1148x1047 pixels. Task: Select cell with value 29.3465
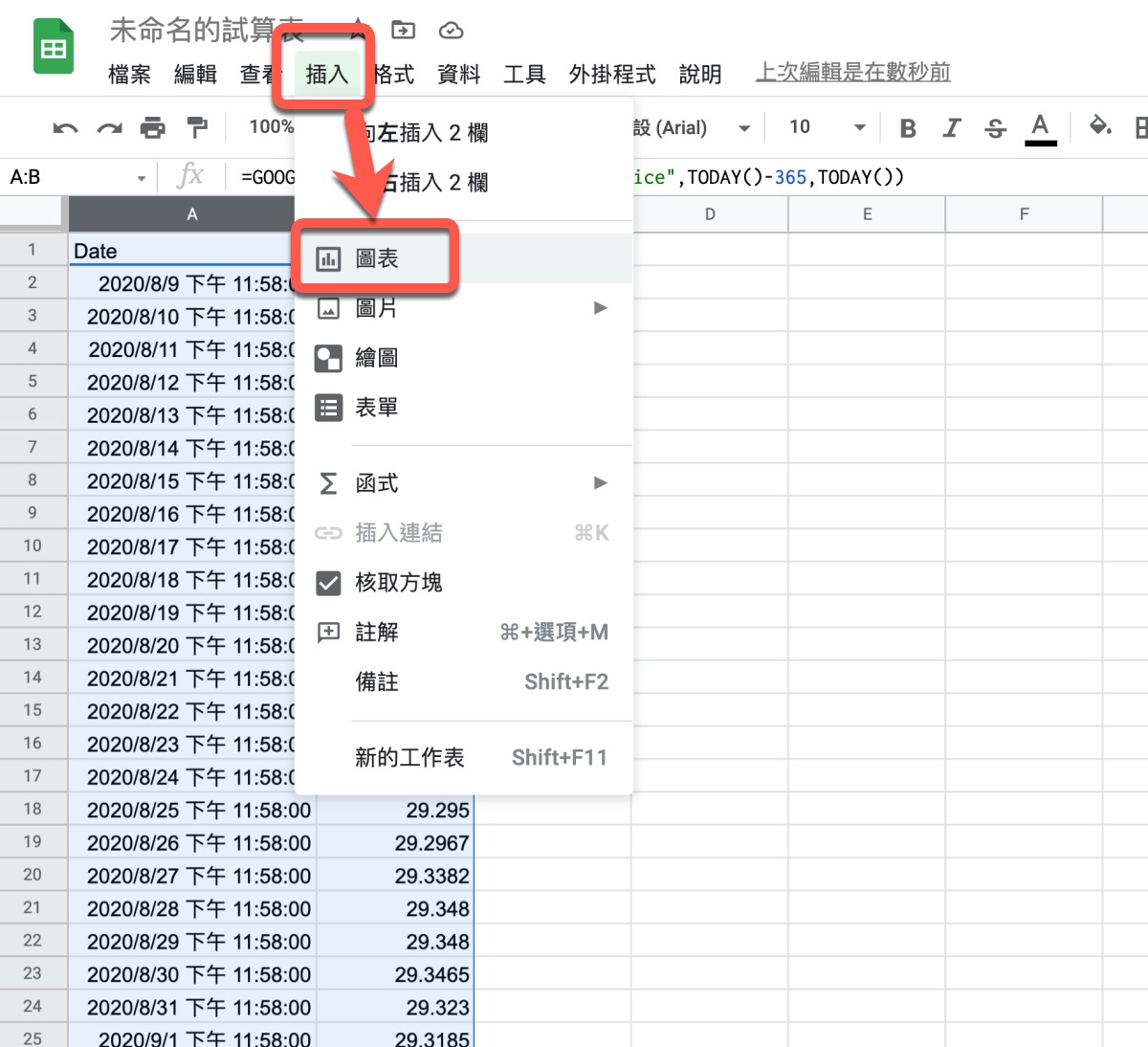394,974
